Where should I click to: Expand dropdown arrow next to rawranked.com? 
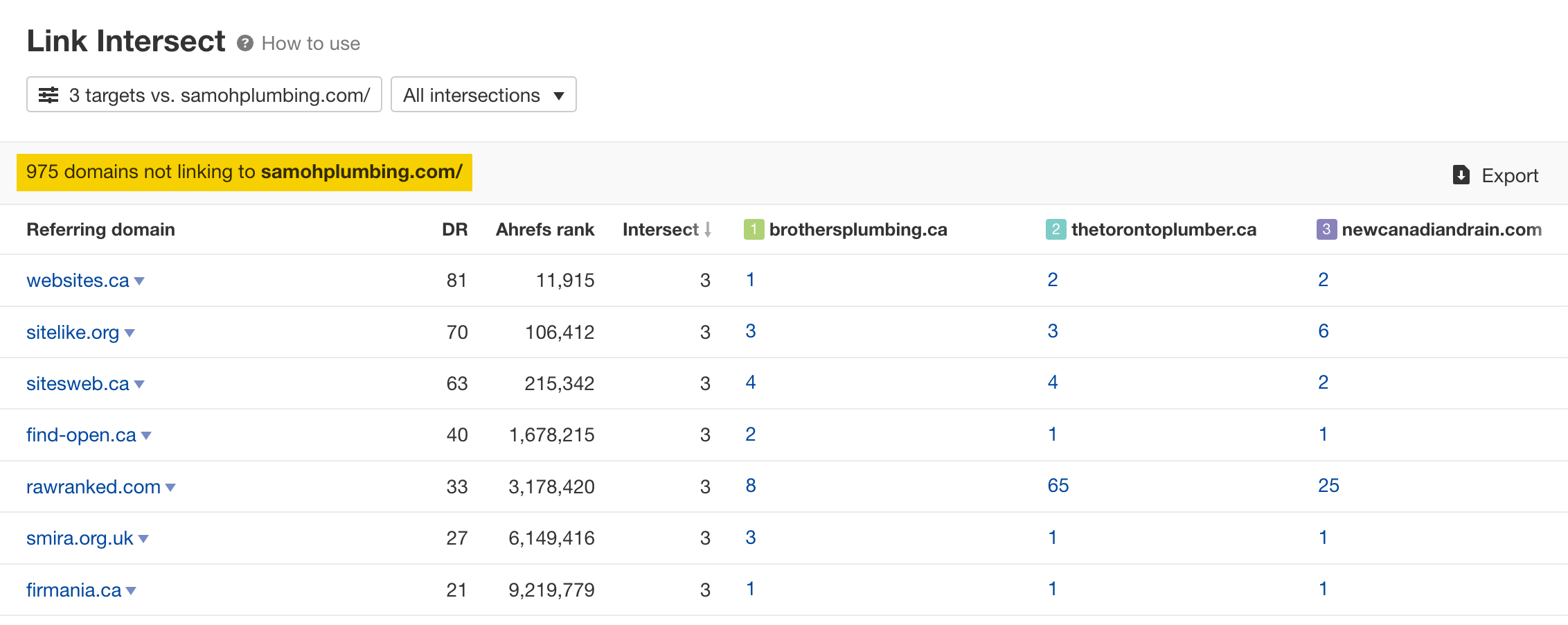(x=170, y=488)
